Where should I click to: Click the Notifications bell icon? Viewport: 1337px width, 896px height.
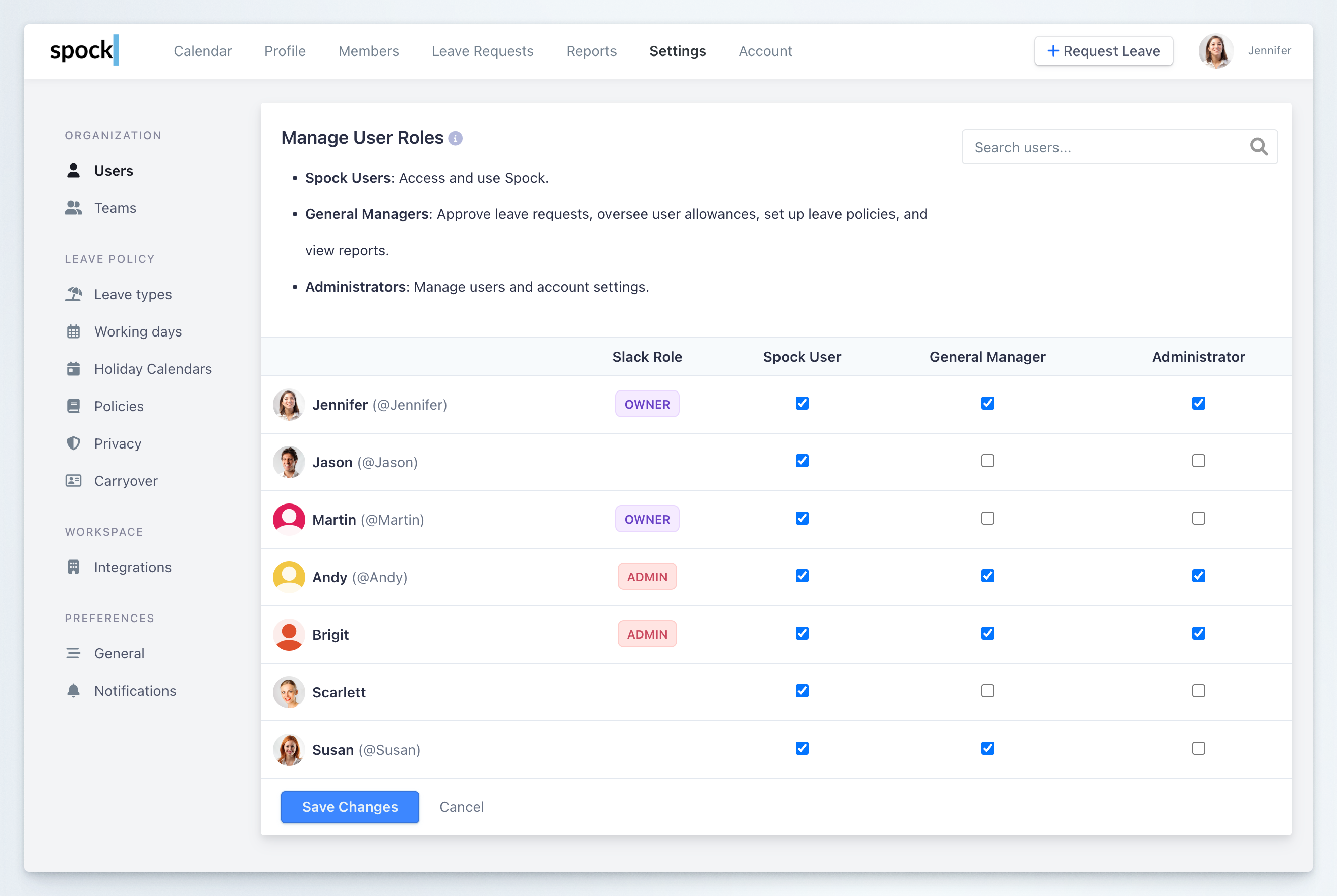pyautogui.click(x=73, y=690)
